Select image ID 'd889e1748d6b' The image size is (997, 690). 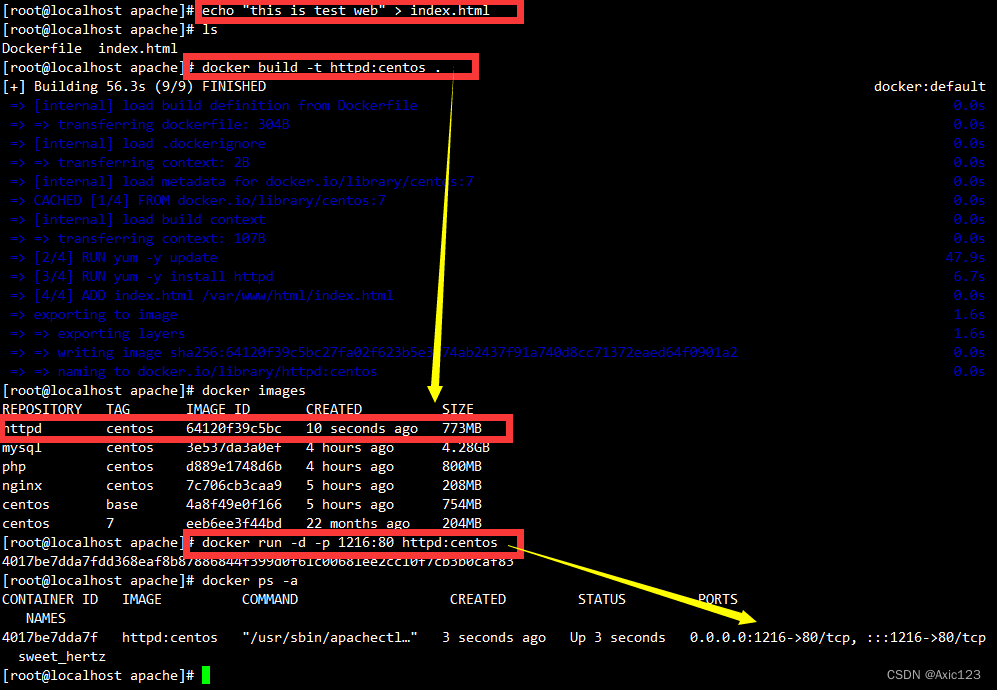pos(234,467)
